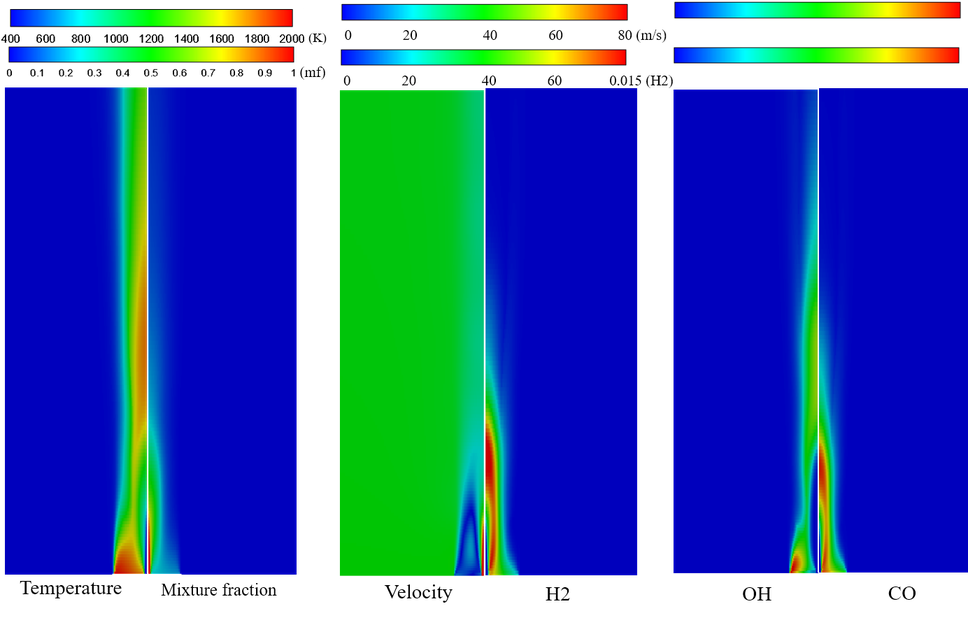968x618 pixels.
Task: Click the 1 tick beside the (mf) label
Action: pos(293,73)
